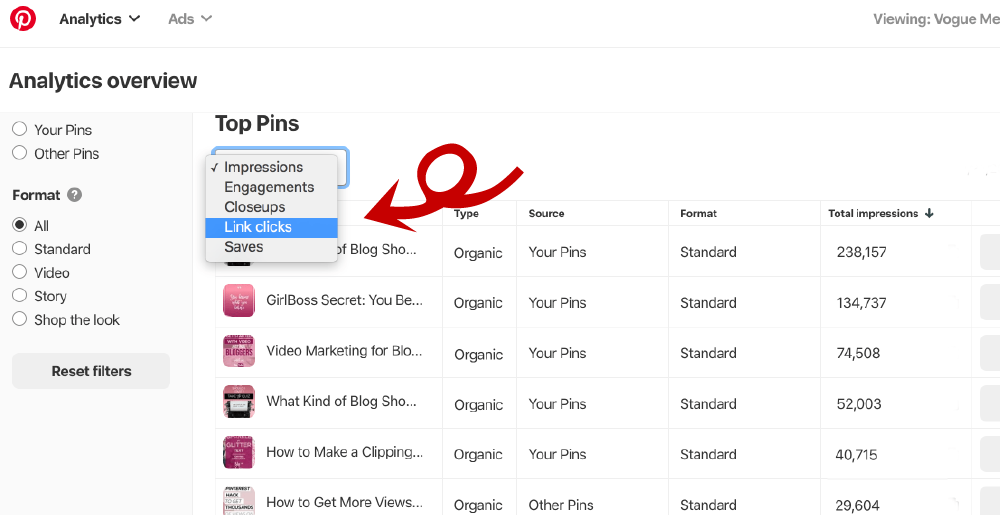Image resolution: width=1000 pixels, height=515 pixels.
Task: Click the Reset filters button
Action: click(x=91, y=371)
